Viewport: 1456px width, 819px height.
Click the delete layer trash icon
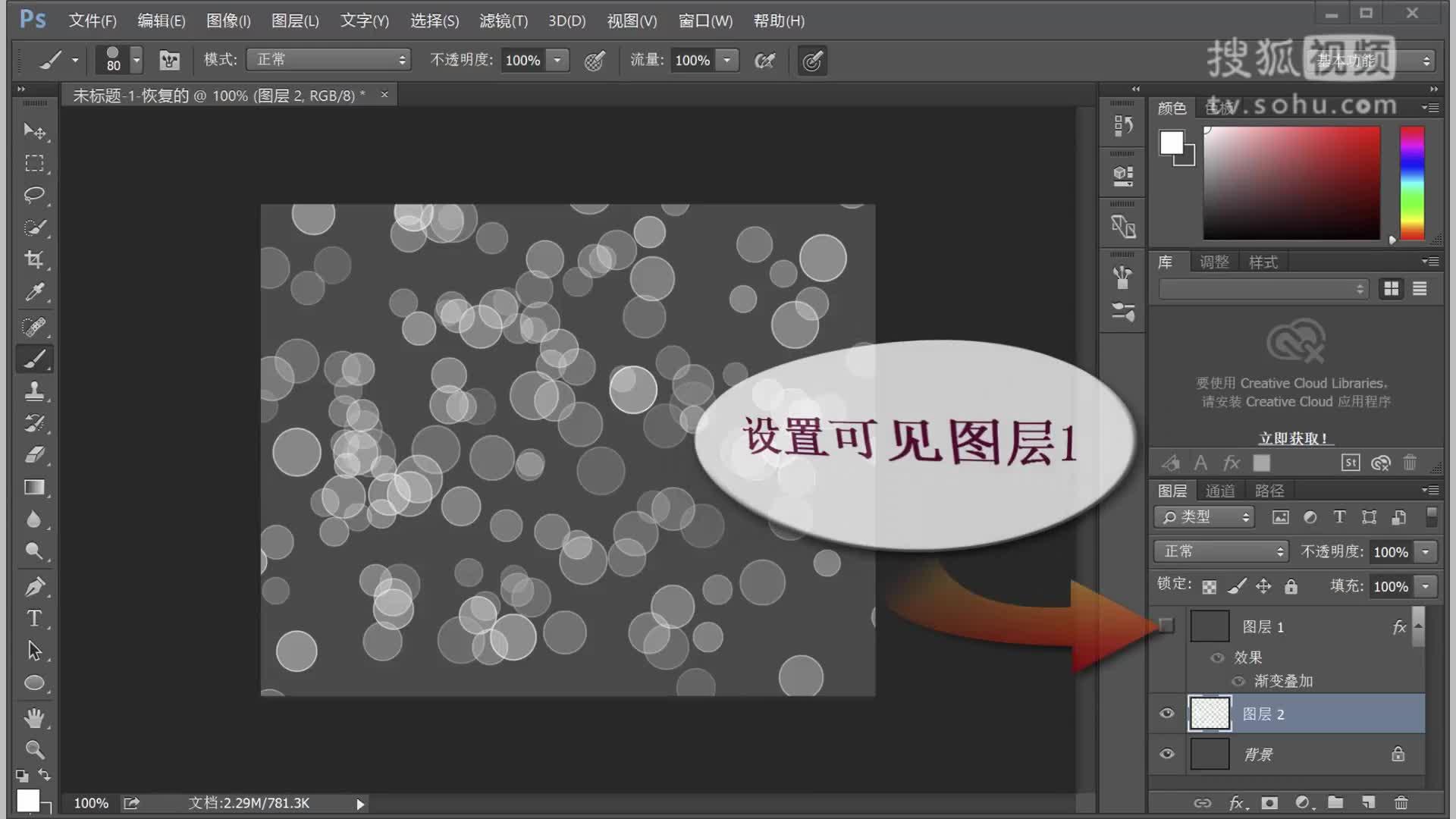[x=1401, y=802]
